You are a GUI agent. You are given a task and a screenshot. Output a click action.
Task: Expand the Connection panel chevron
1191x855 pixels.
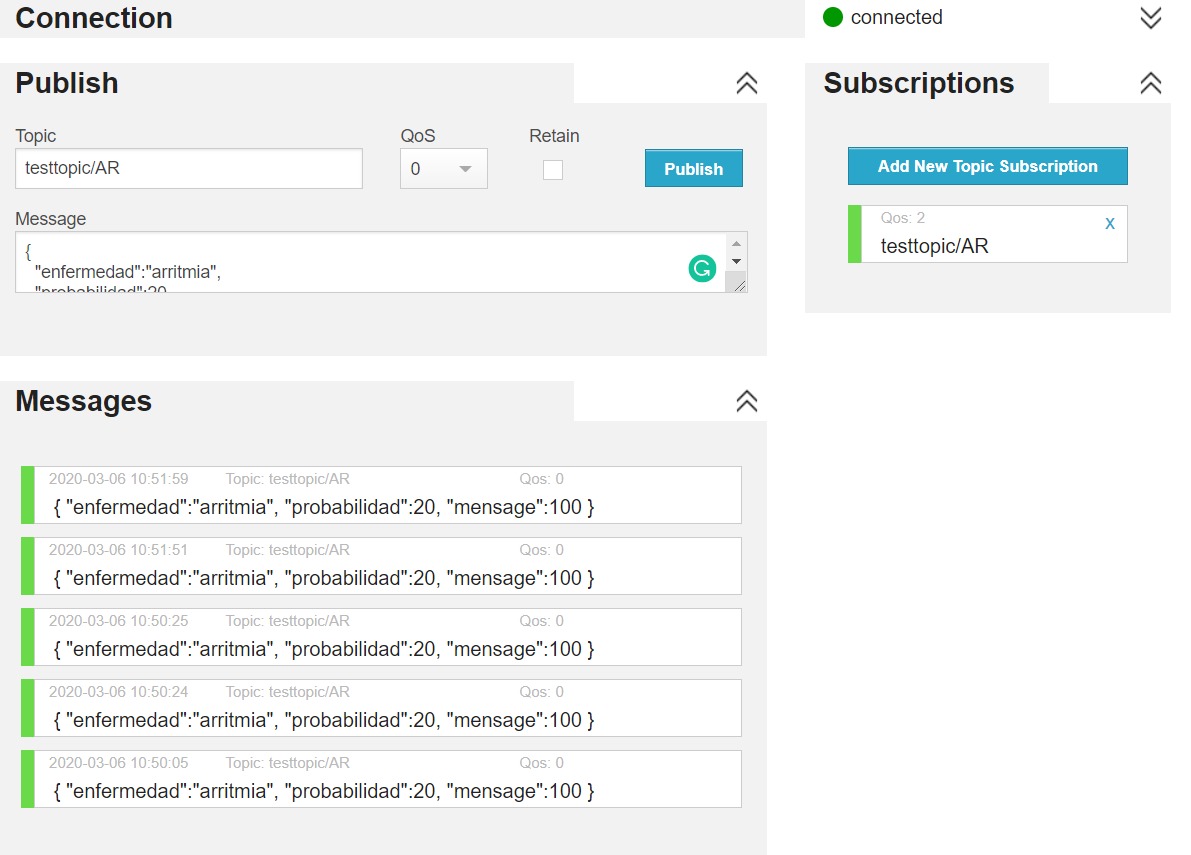(1151, 17)
